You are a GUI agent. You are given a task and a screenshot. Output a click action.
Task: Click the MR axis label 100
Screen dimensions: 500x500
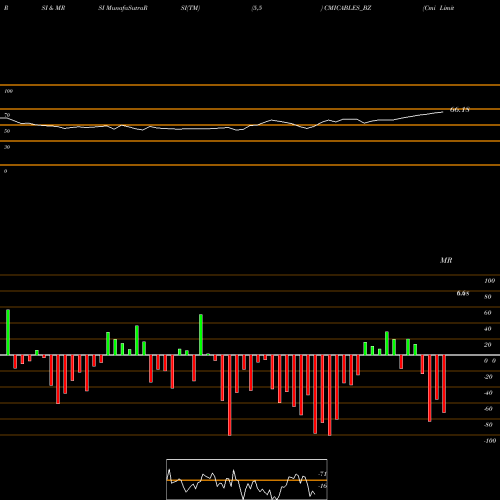coord(489,281)
